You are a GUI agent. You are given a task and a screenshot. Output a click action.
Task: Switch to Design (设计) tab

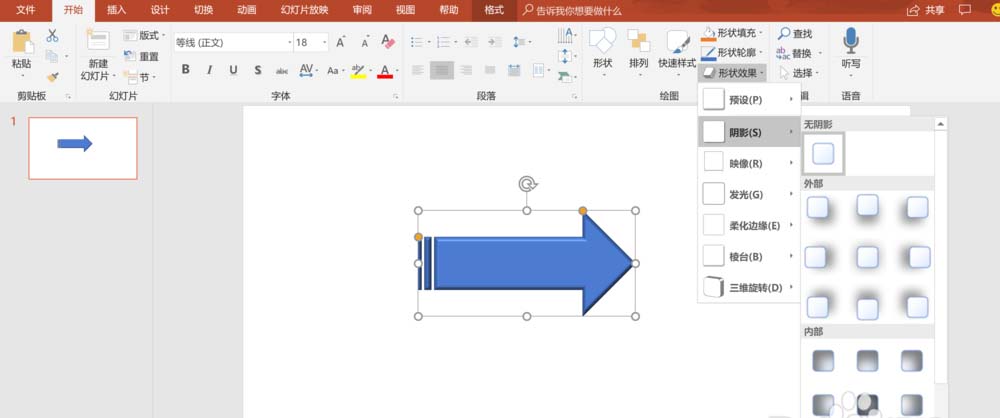click(160, 10)
